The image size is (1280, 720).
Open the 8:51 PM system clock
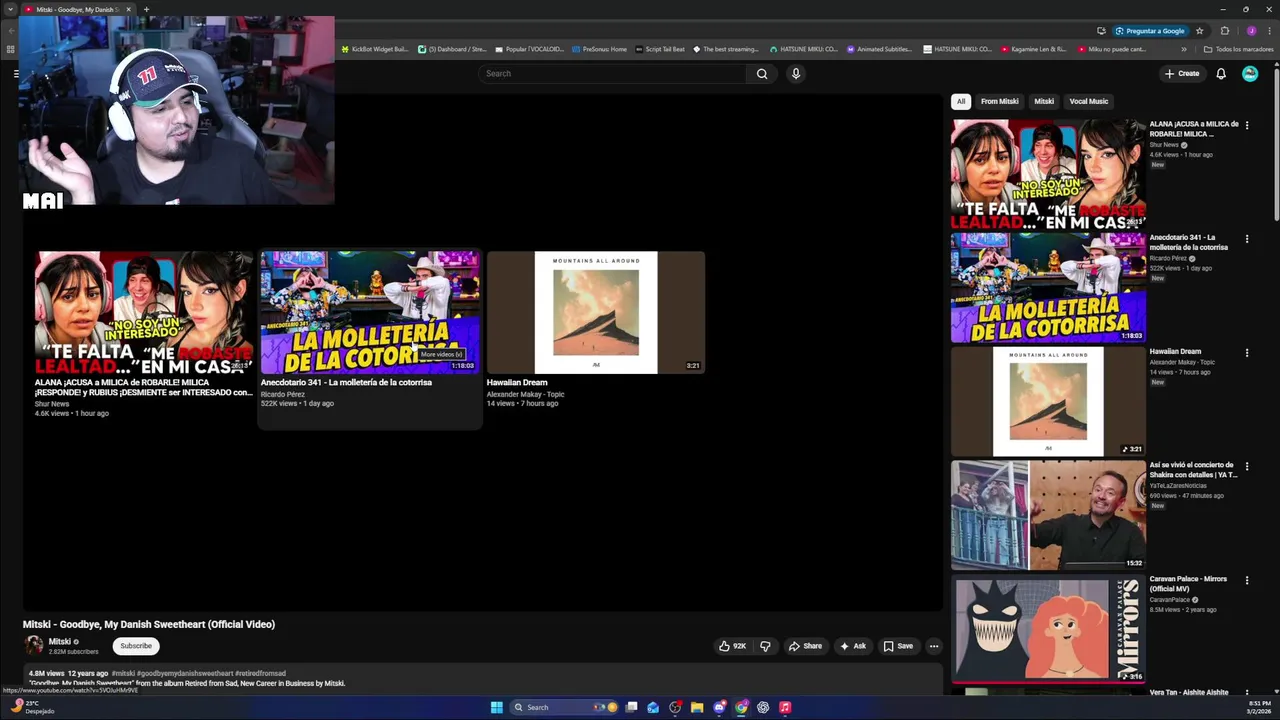[1259, 707]
